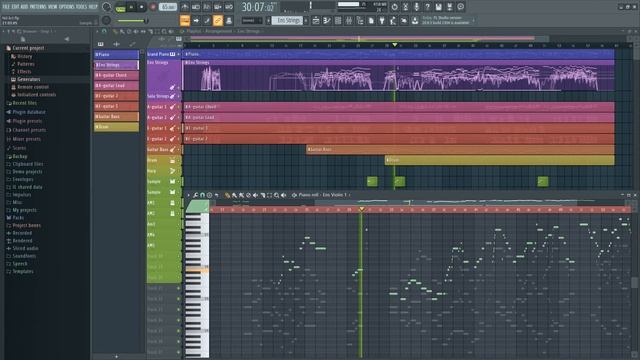
Task: Toggle wait for input before recording
Action: 196,7
